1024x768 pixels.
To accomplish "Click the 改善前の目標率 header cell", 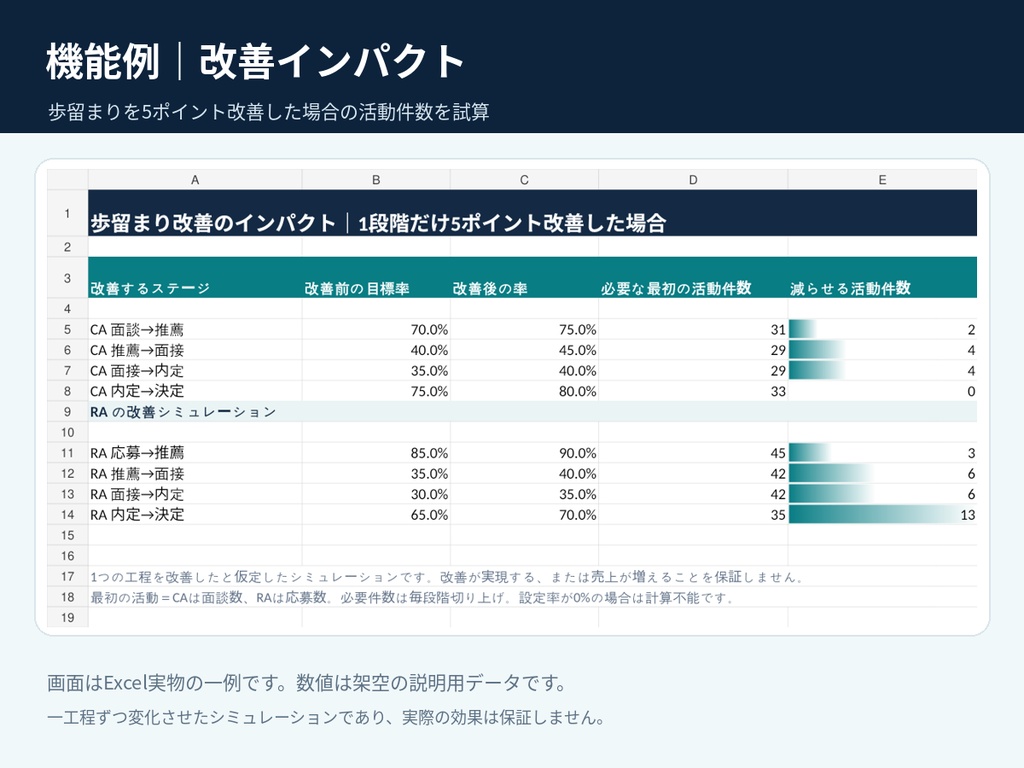I will tap(376, 278).
